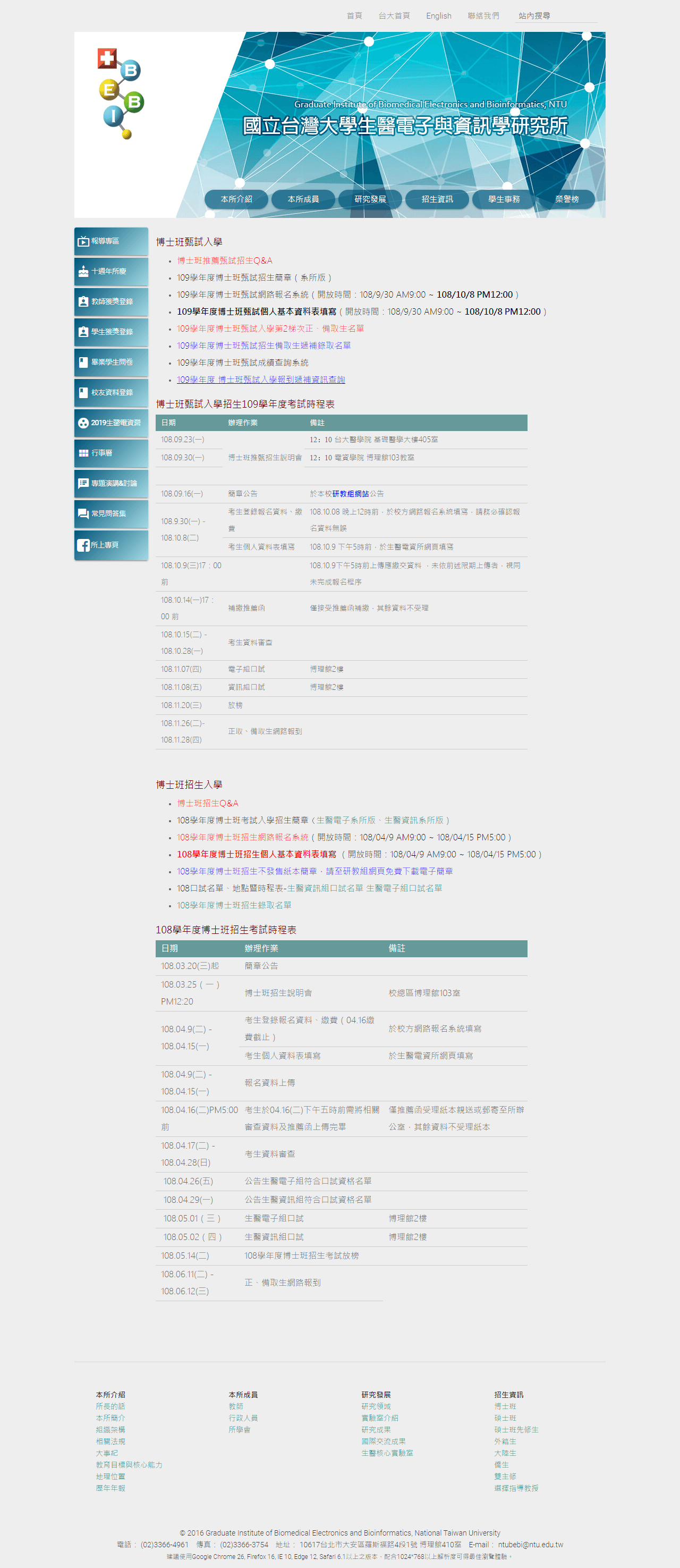Open 108學年度博士班招生個人基本資料表填寫 link
Image resolution: width=680 pixels, height=1568 pixels.
point(257,855)
